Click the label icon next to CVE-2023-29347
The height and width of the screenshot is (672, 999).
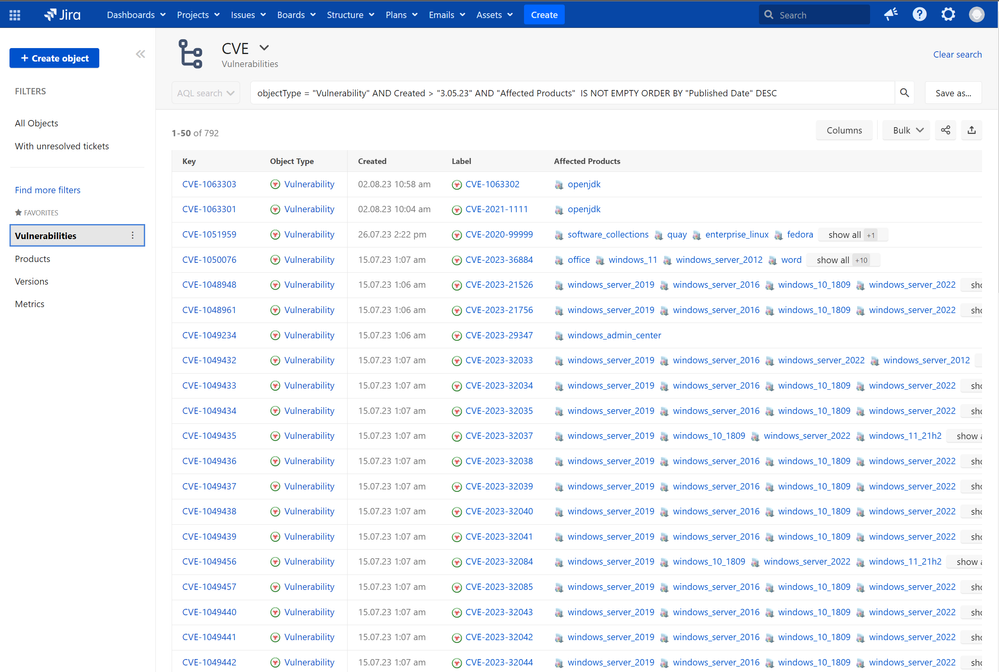click(x=457, y=336)
